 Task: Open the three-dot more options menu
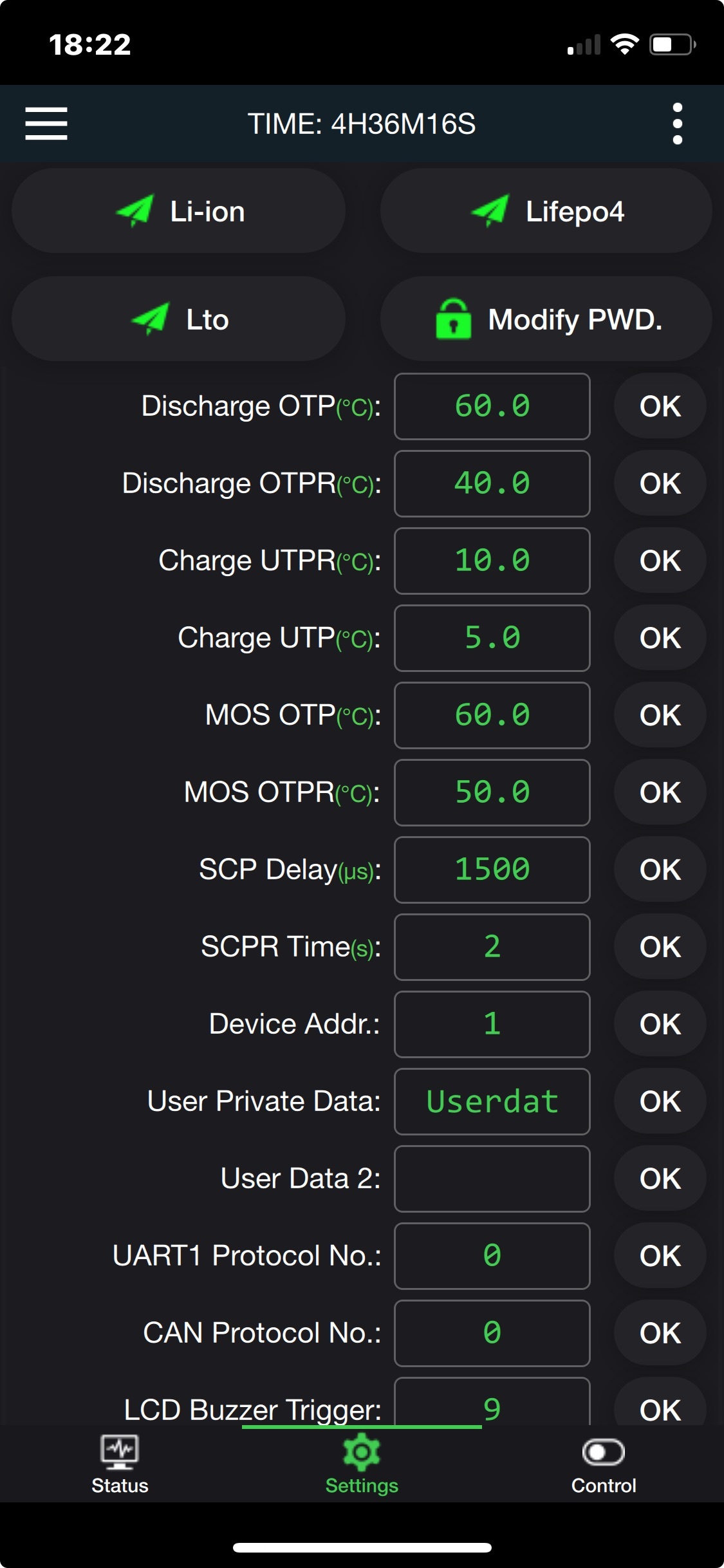pyautogui.click(x=677, y=124)
